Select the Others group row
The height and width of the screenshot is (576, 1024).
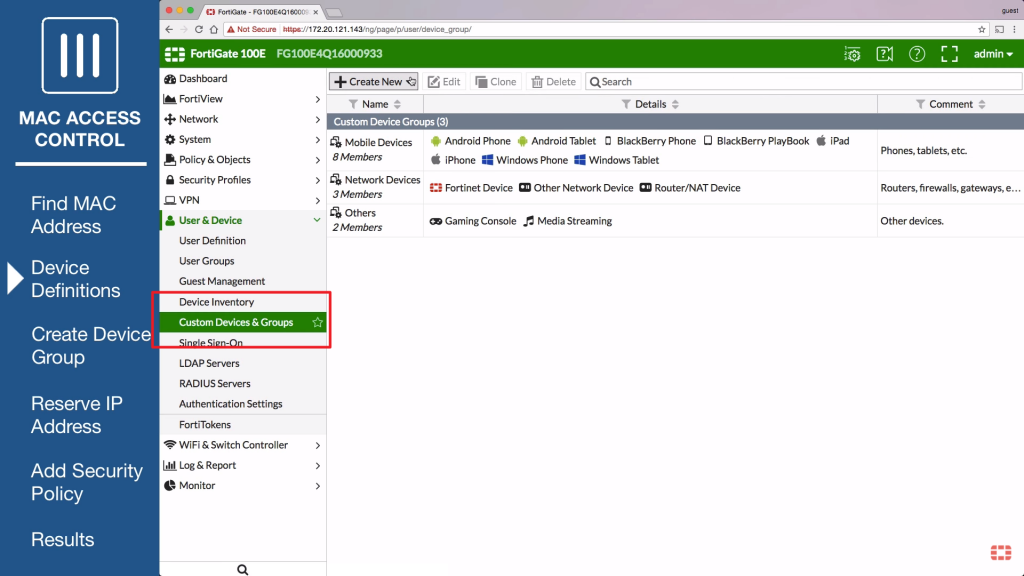pyautogui.click(x=675, y=221)
